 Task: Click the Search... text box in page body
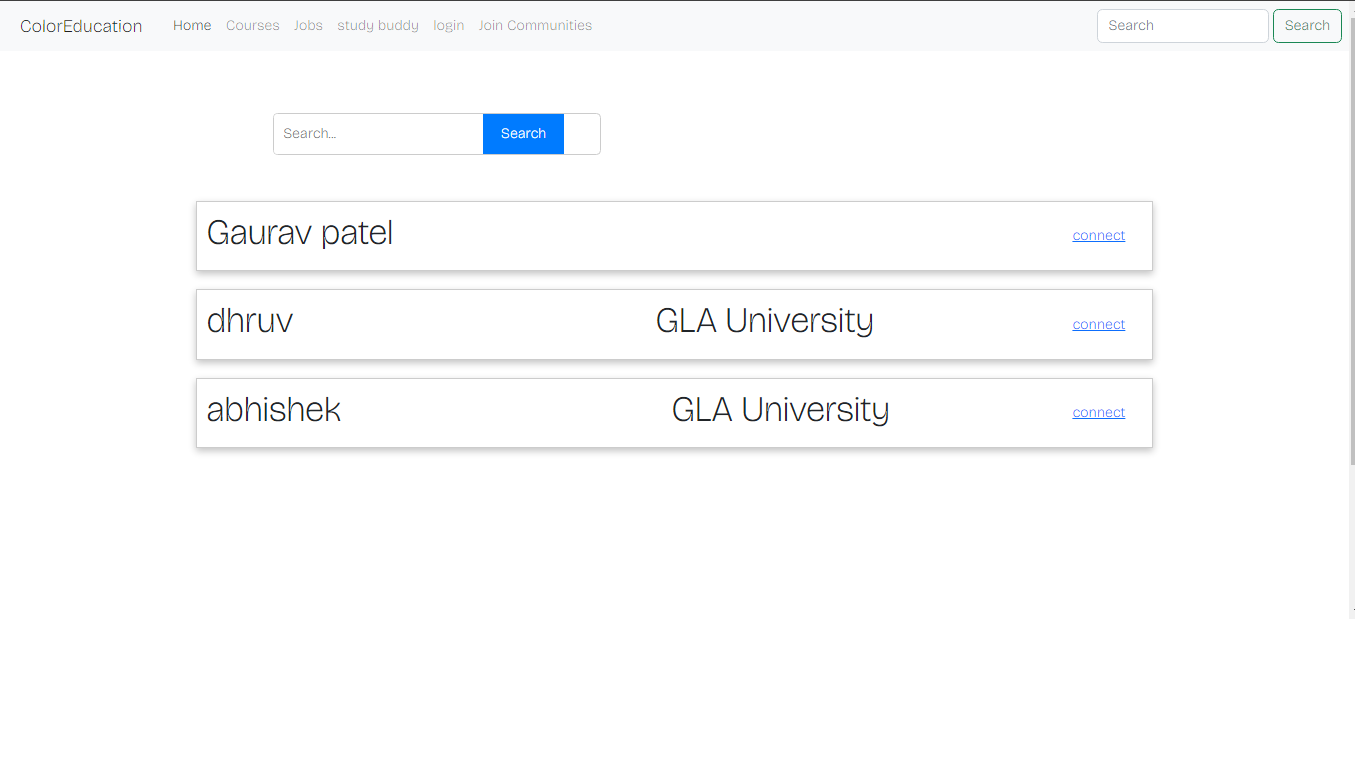point(378,134)
